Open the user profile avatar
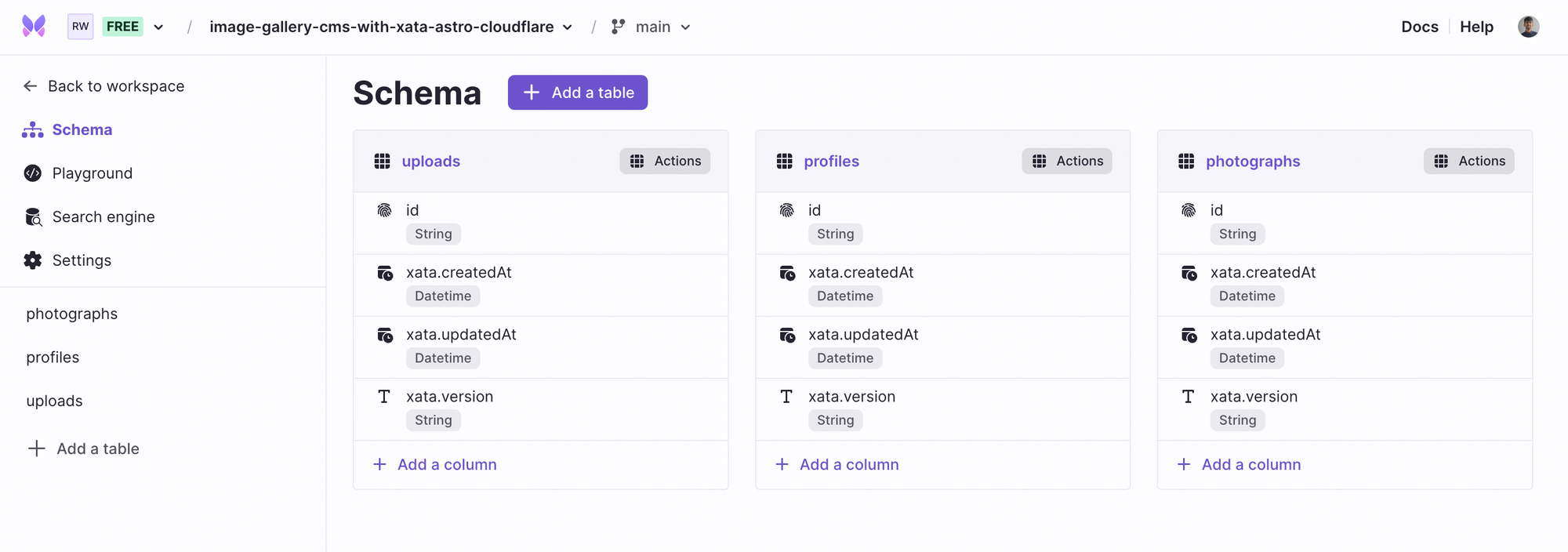 coord(1528,27)
